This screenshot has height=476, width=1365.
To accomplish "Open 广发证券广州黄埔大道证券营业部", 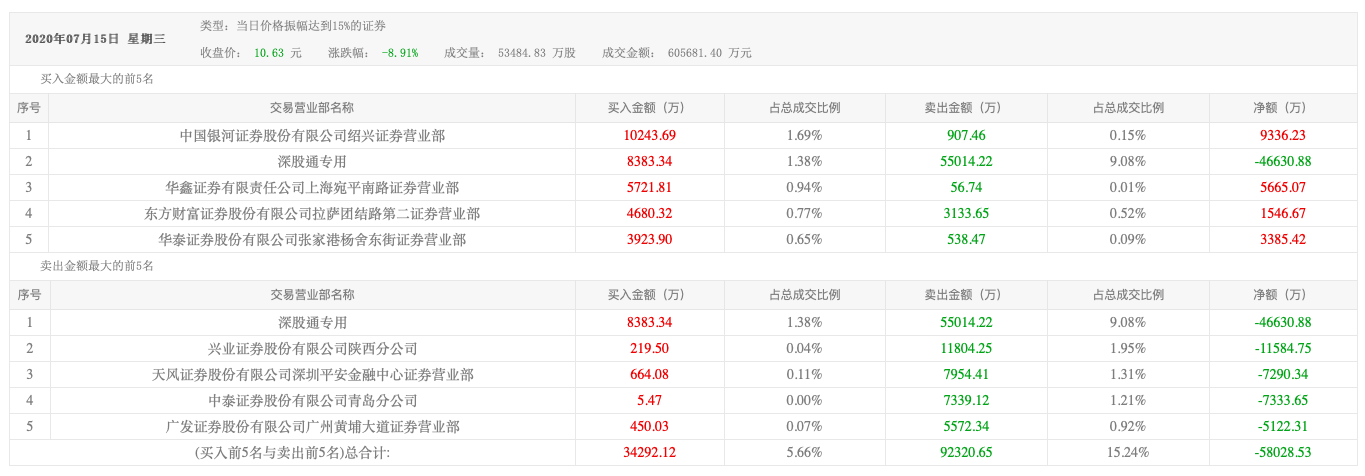I will click(312, 427).
